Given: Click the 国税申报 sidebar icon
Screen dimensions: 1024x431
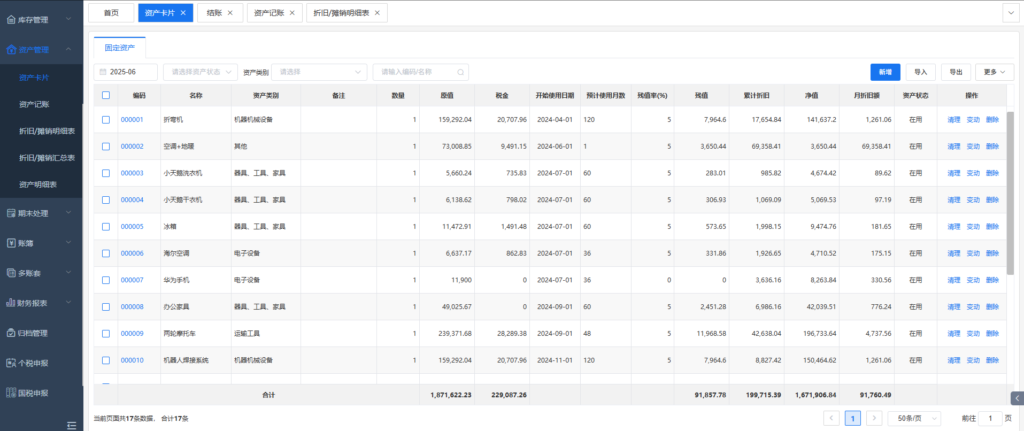Looking at the screenshot, I should pos(10,392).
